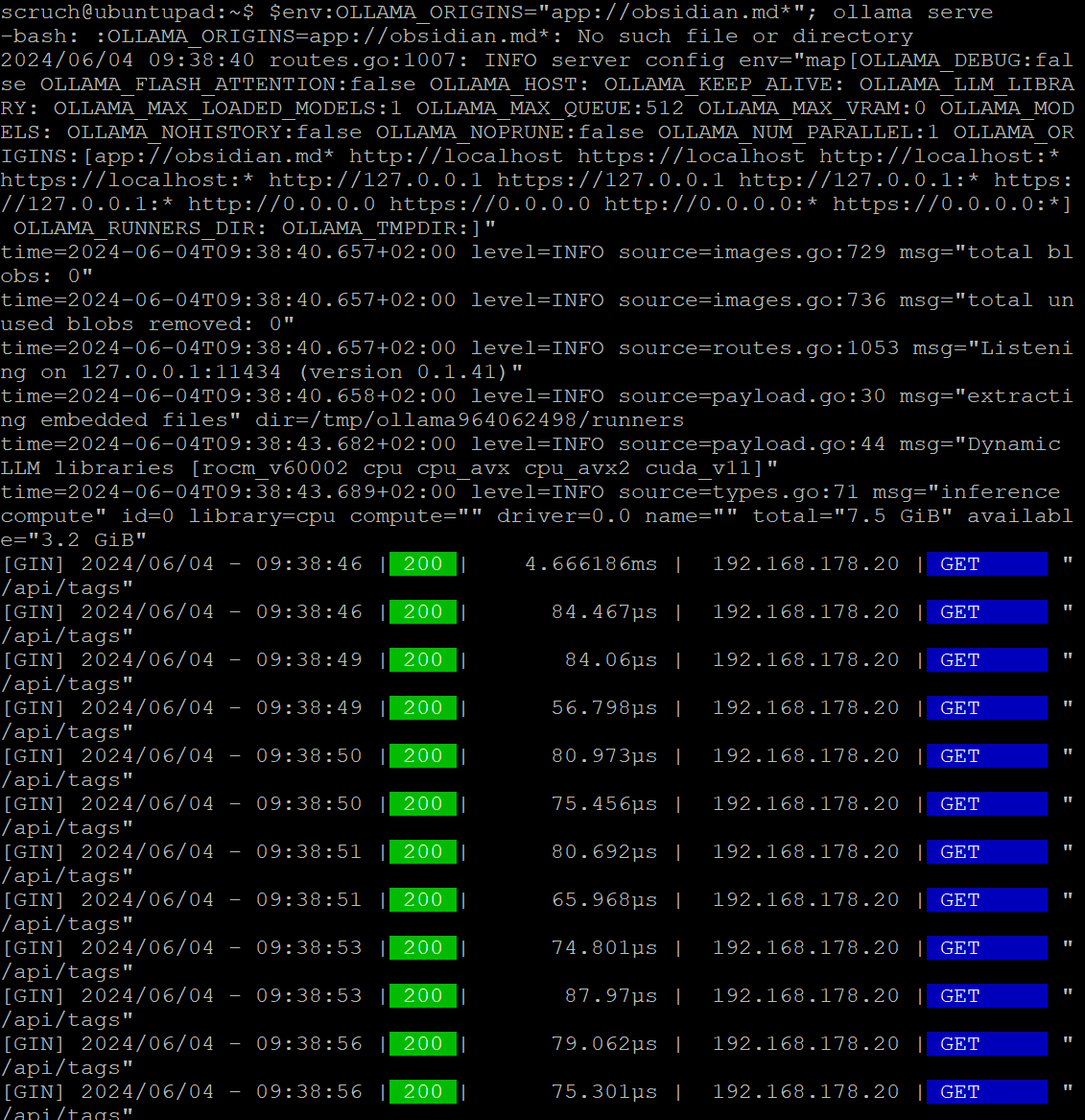Viewport: 1085px width, 1120px height.
Task: Click the GET label in the 75.301µs row
Action: pyautogui.click(x=986, y=1091)
